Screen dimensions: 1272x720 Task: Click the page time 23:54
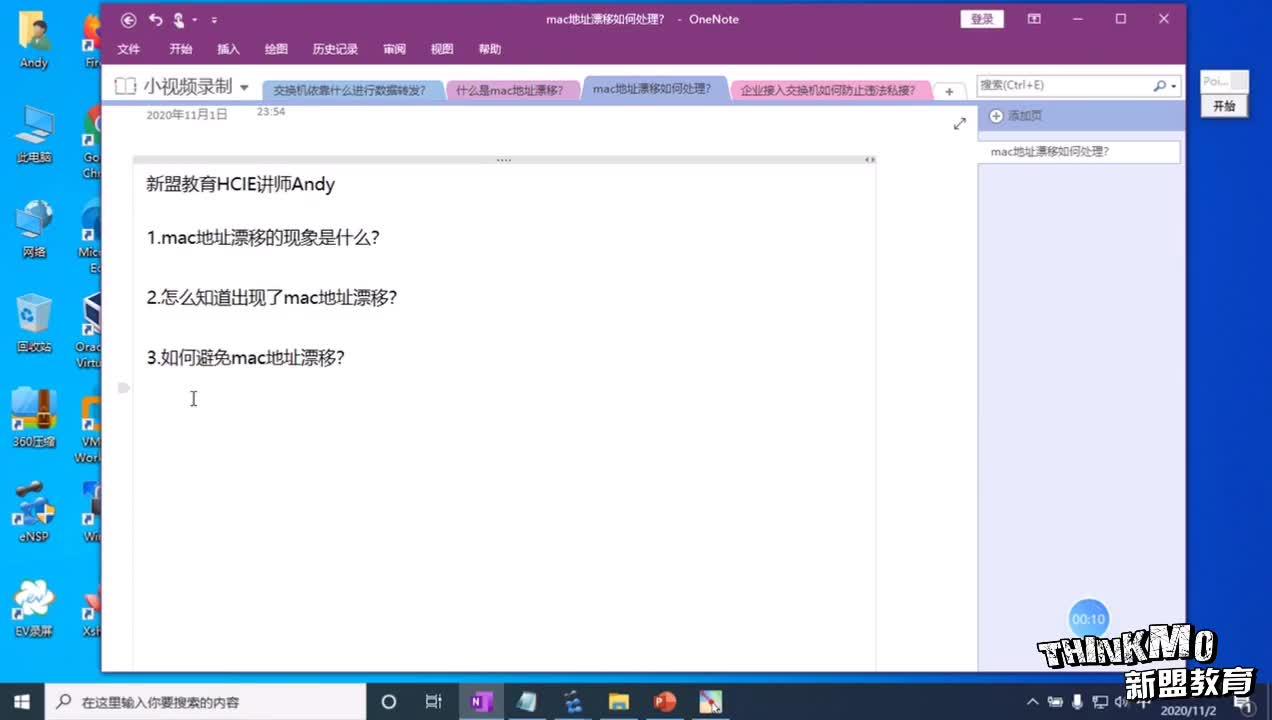coord(271,112)
